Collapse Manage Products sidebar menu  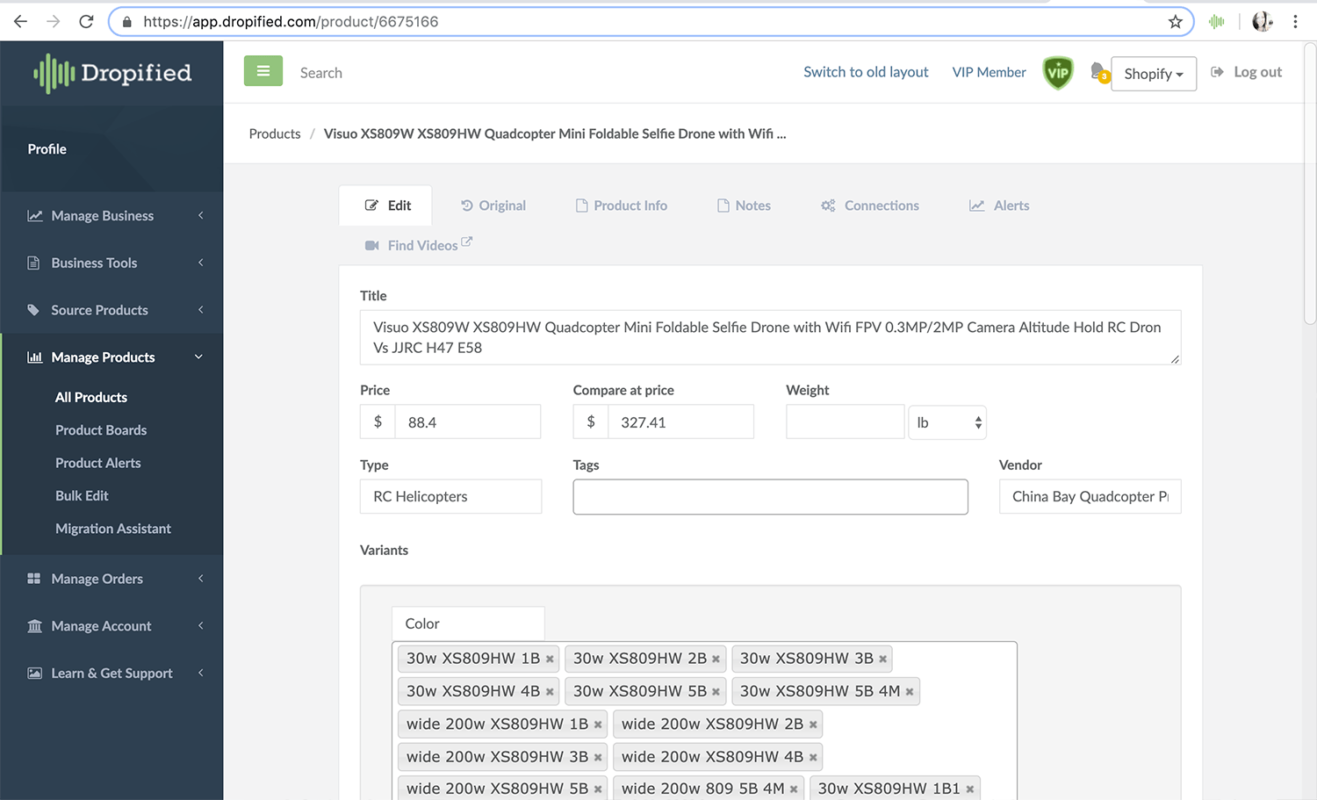(x=112, y=357)
